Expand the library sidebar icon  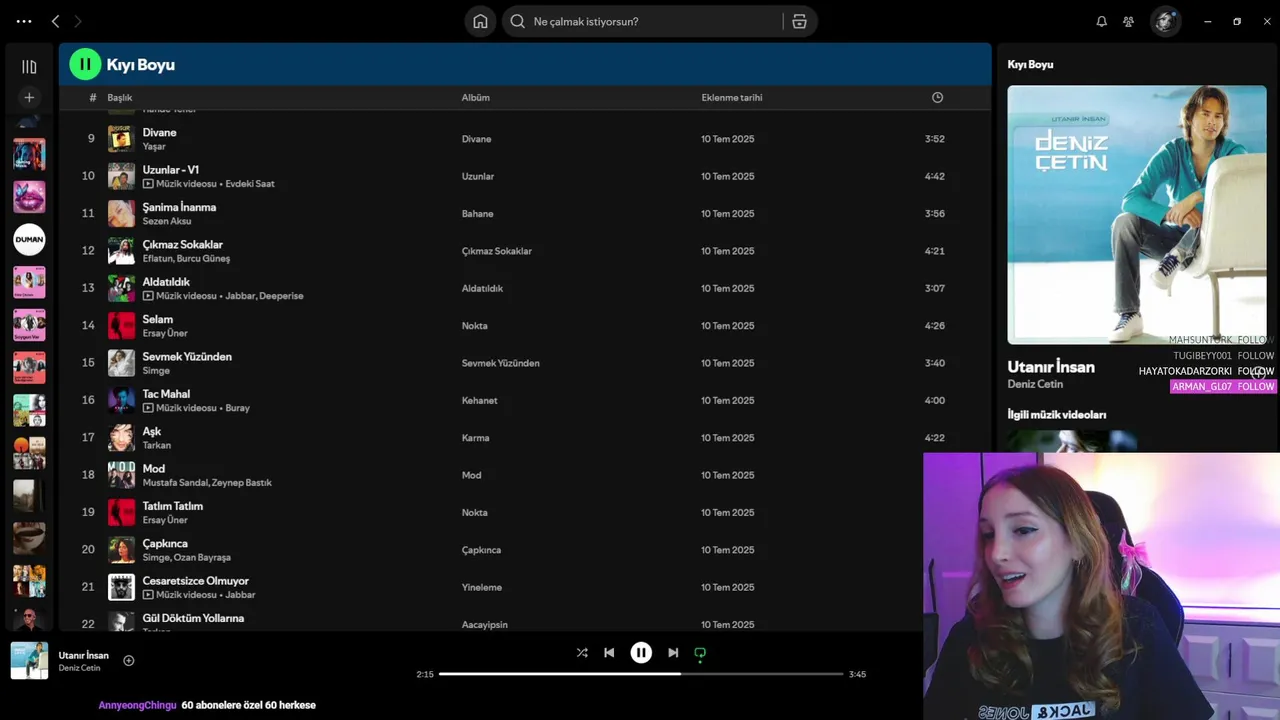click(x=29, y=66)
